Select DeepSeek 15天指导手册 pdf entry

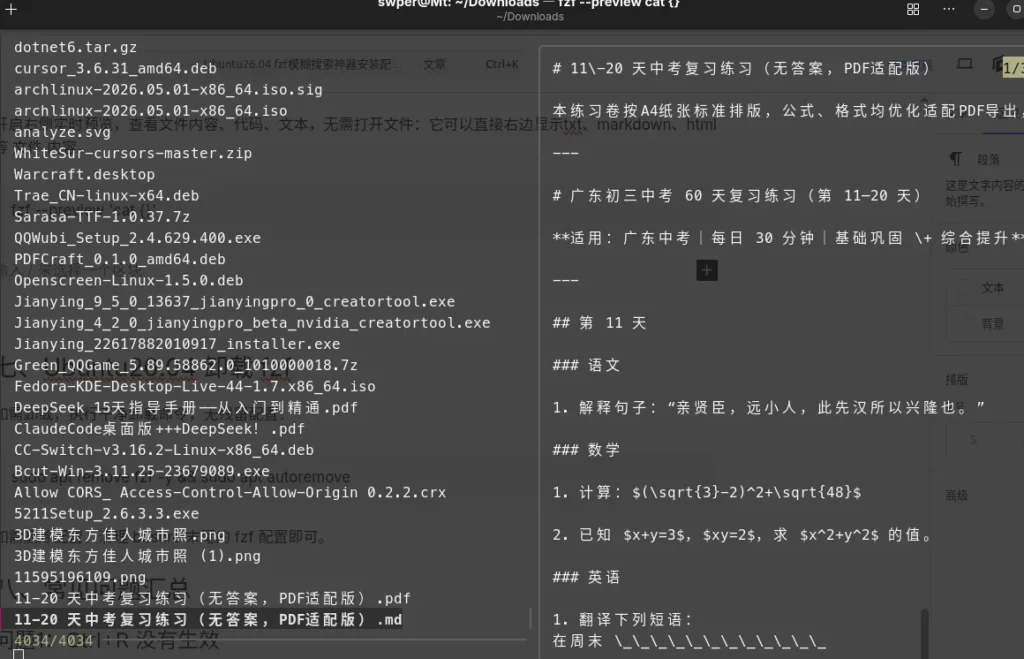coord(185,408)
